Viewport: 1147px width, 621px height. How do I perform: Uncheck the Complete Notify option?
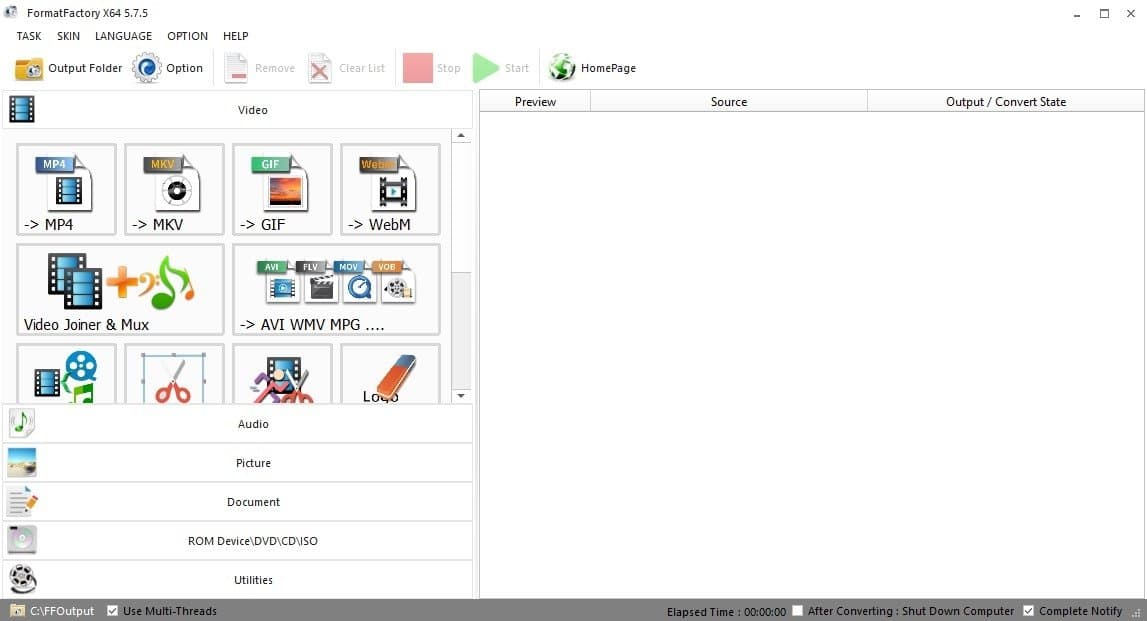tap(1028, 611)
